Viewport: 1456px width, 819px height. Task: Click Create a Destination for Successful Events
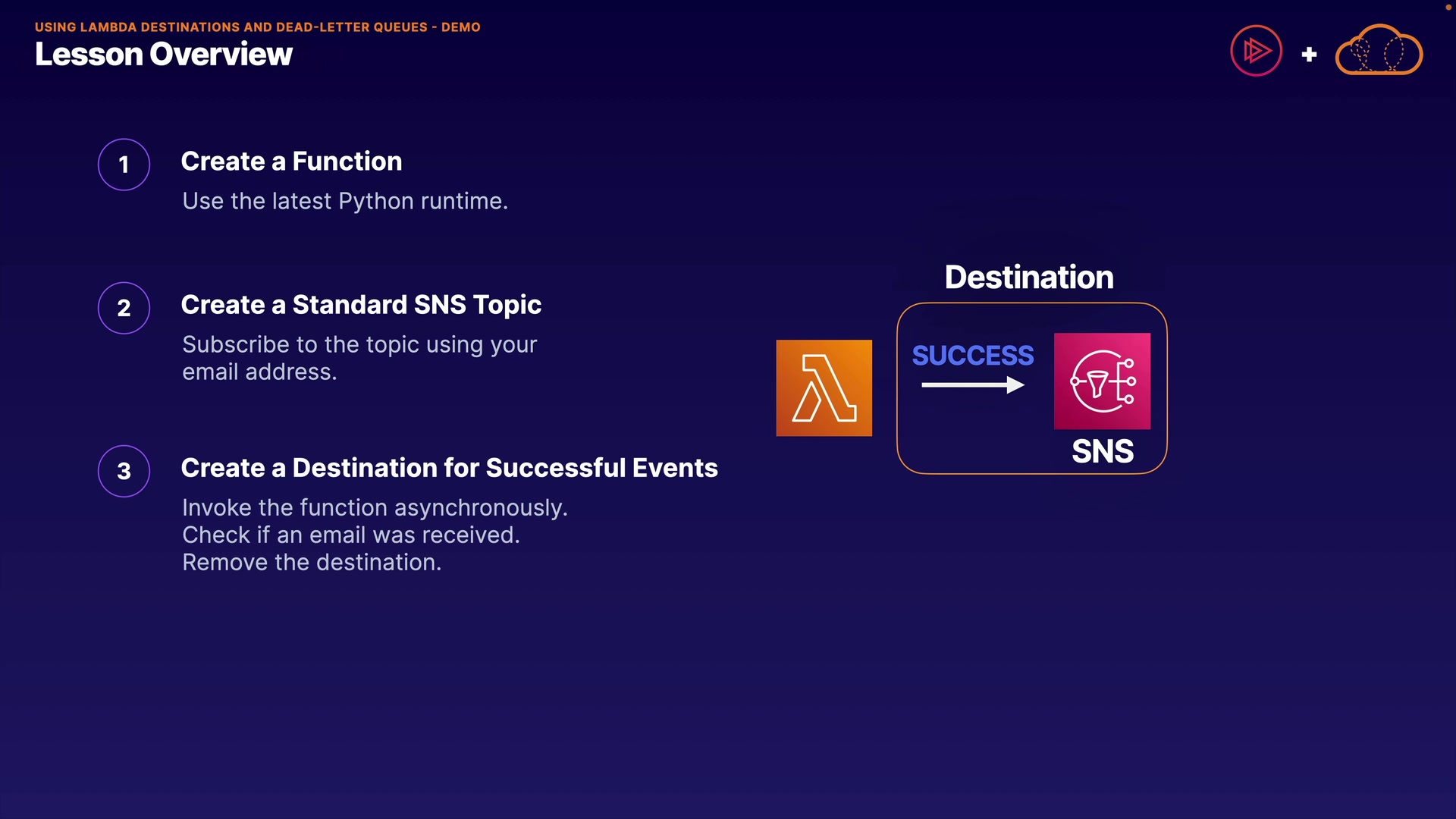coord(449,468)
